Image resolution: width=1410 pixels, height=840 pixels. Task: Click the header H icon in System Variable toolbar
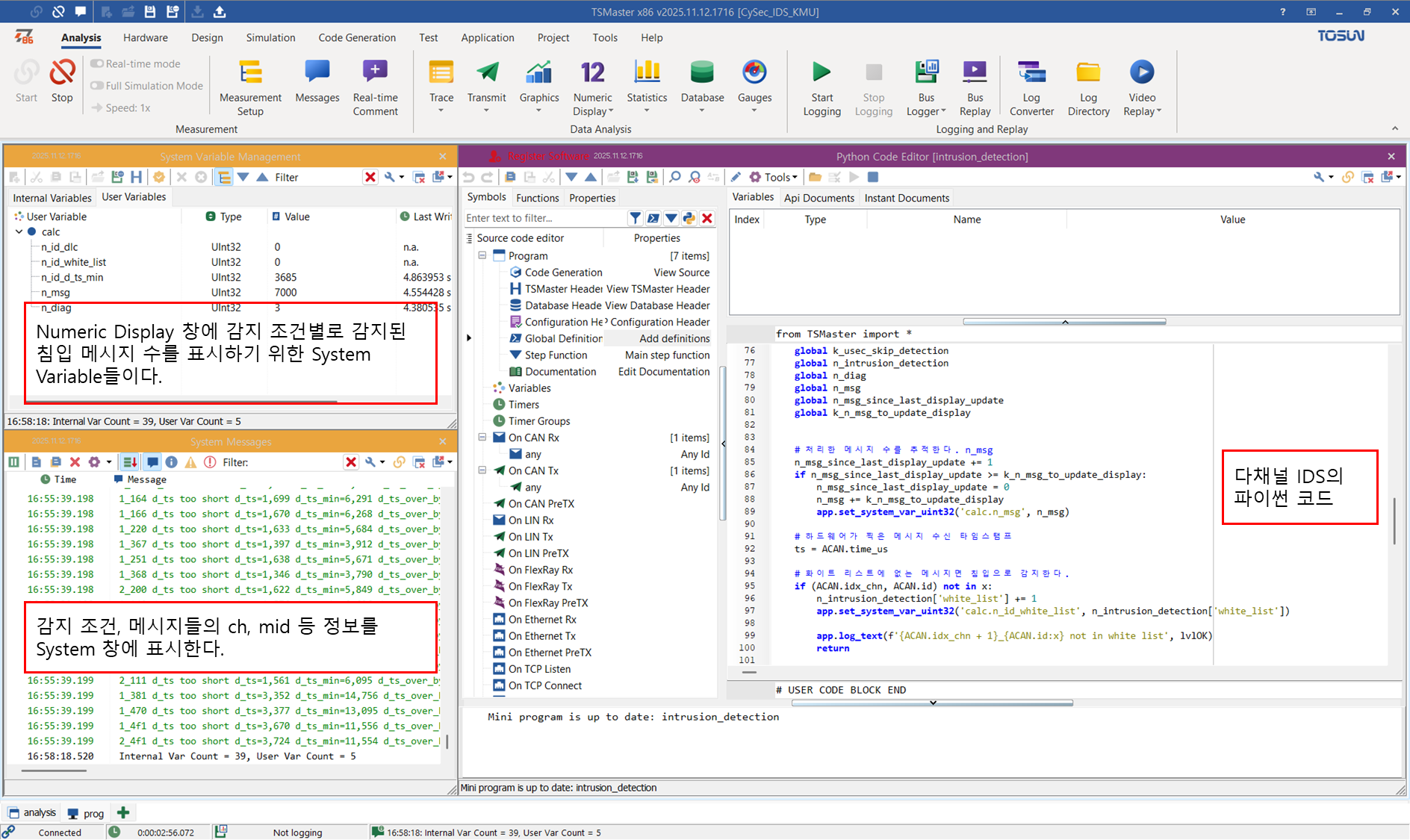pos(136,177)
